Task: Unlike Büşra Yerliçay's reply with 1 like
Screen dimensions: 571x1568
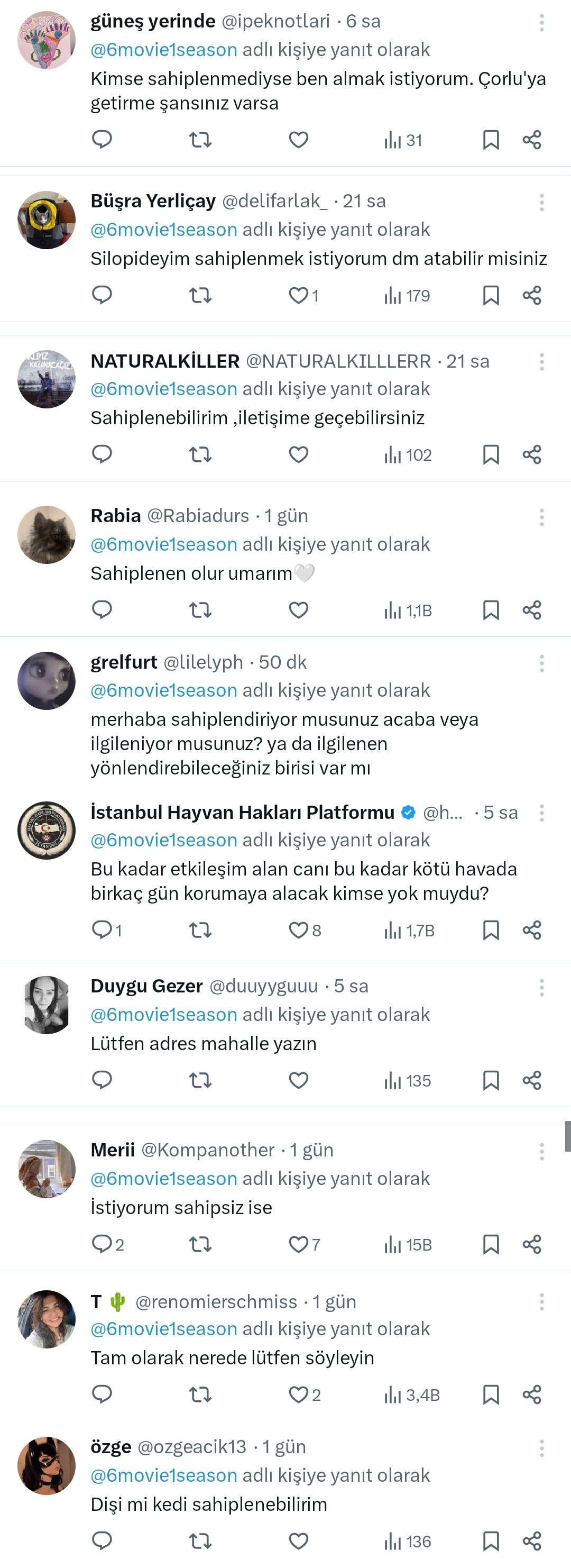Action: pos(297,296)
